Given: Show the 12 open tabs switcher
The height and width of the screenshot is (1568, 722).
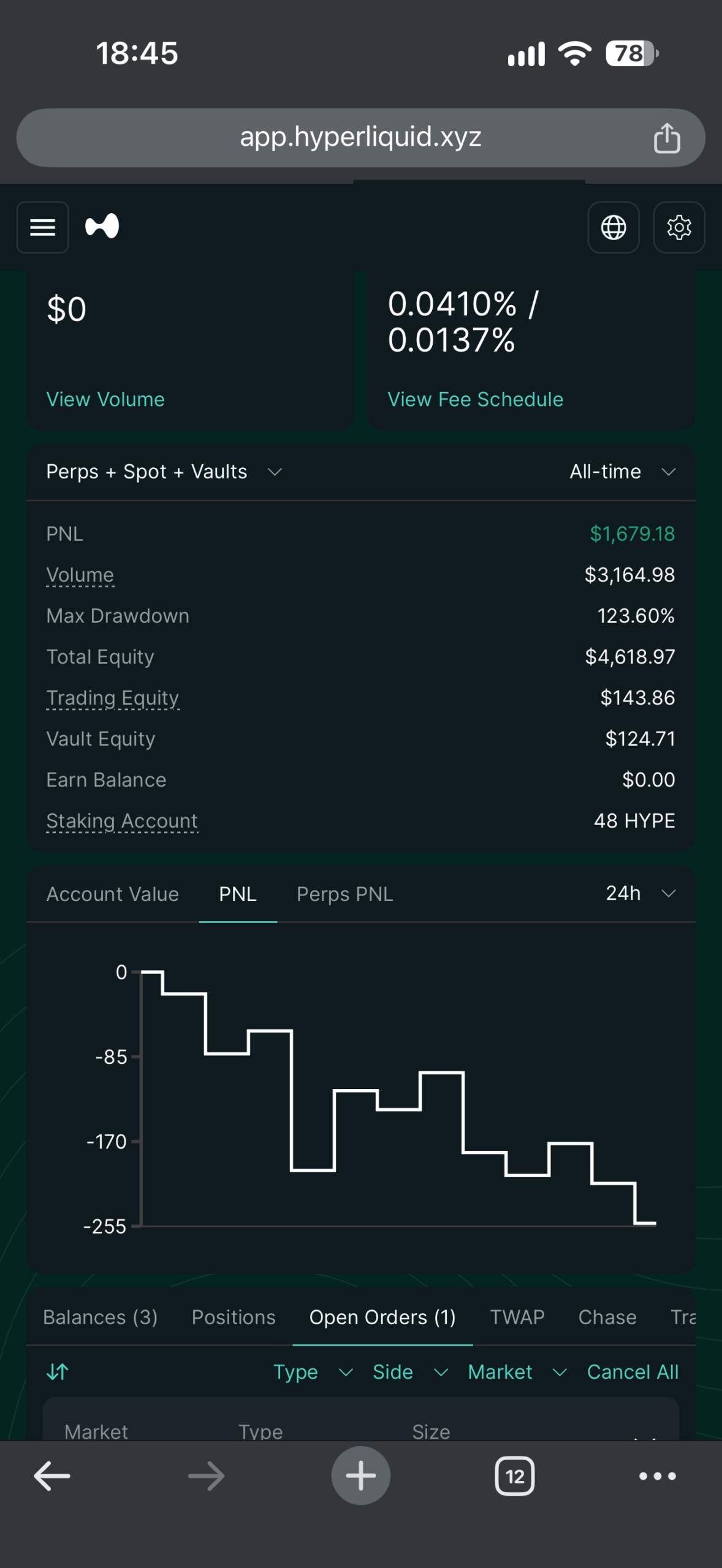Looking at the screenshot, I should (x=515, y=1476).
